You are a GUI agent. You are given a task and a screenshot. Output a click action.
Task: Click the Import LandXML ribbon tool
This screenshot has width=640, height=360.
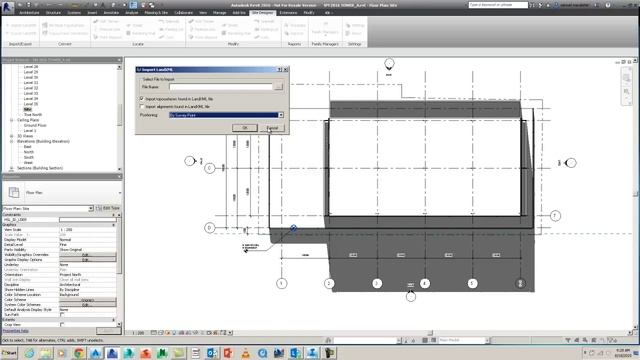point(21,25)
